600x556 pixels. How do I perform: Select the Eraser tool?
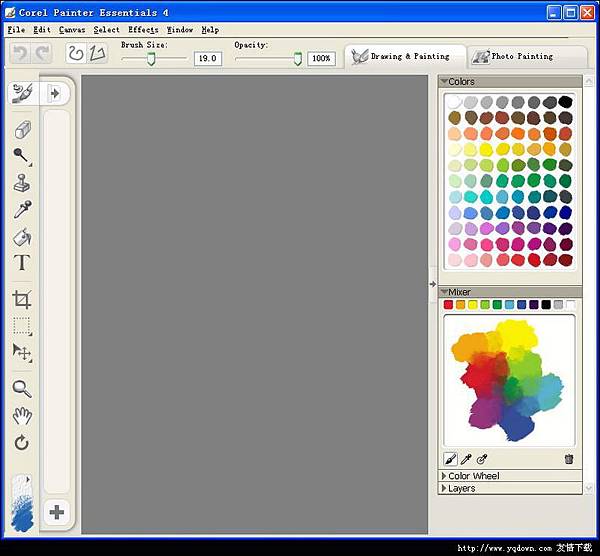click(x=22, y=129)
